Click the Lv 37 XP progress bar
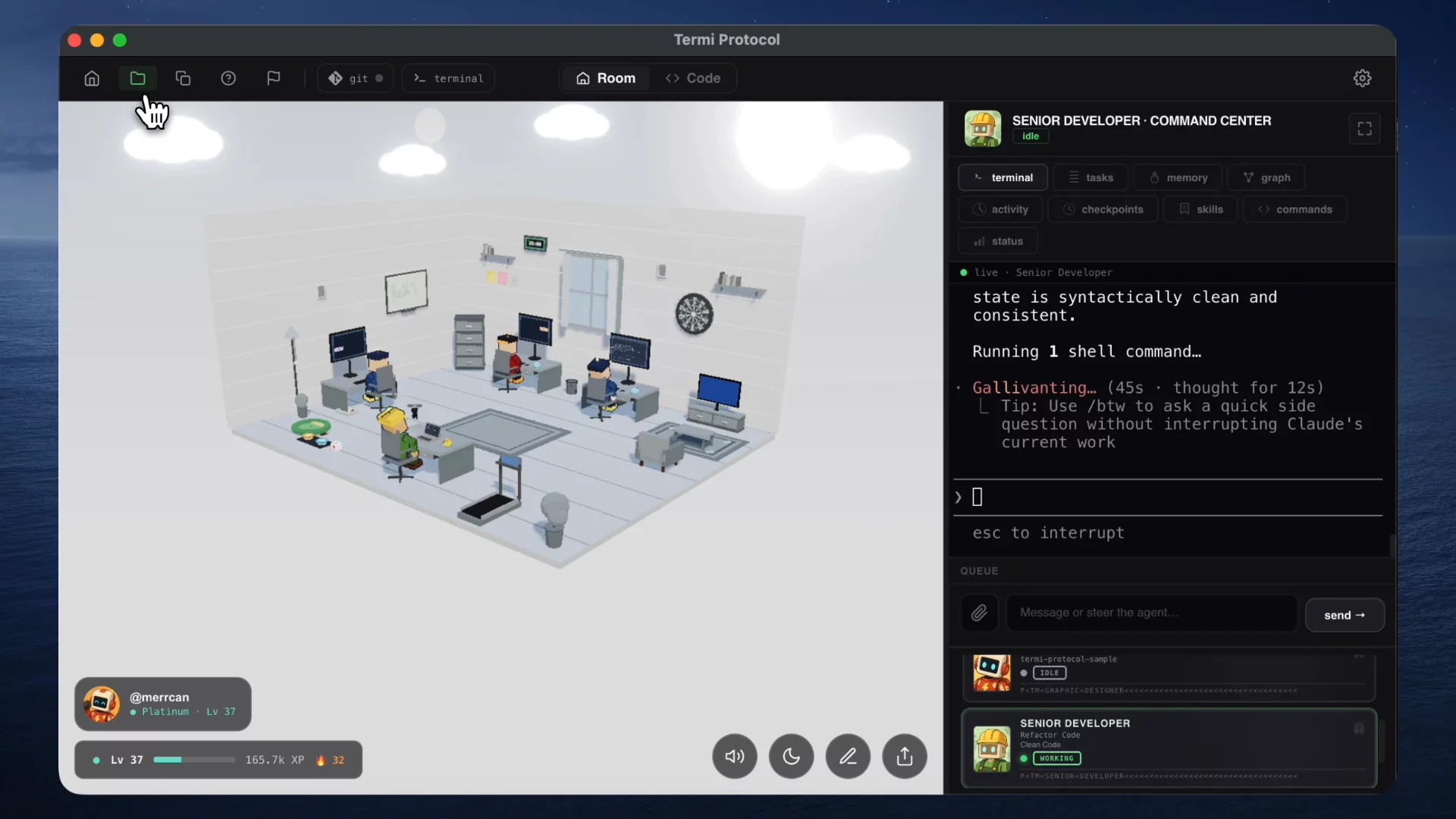Viewport: 1456px width, 819px height. (194, 760)
